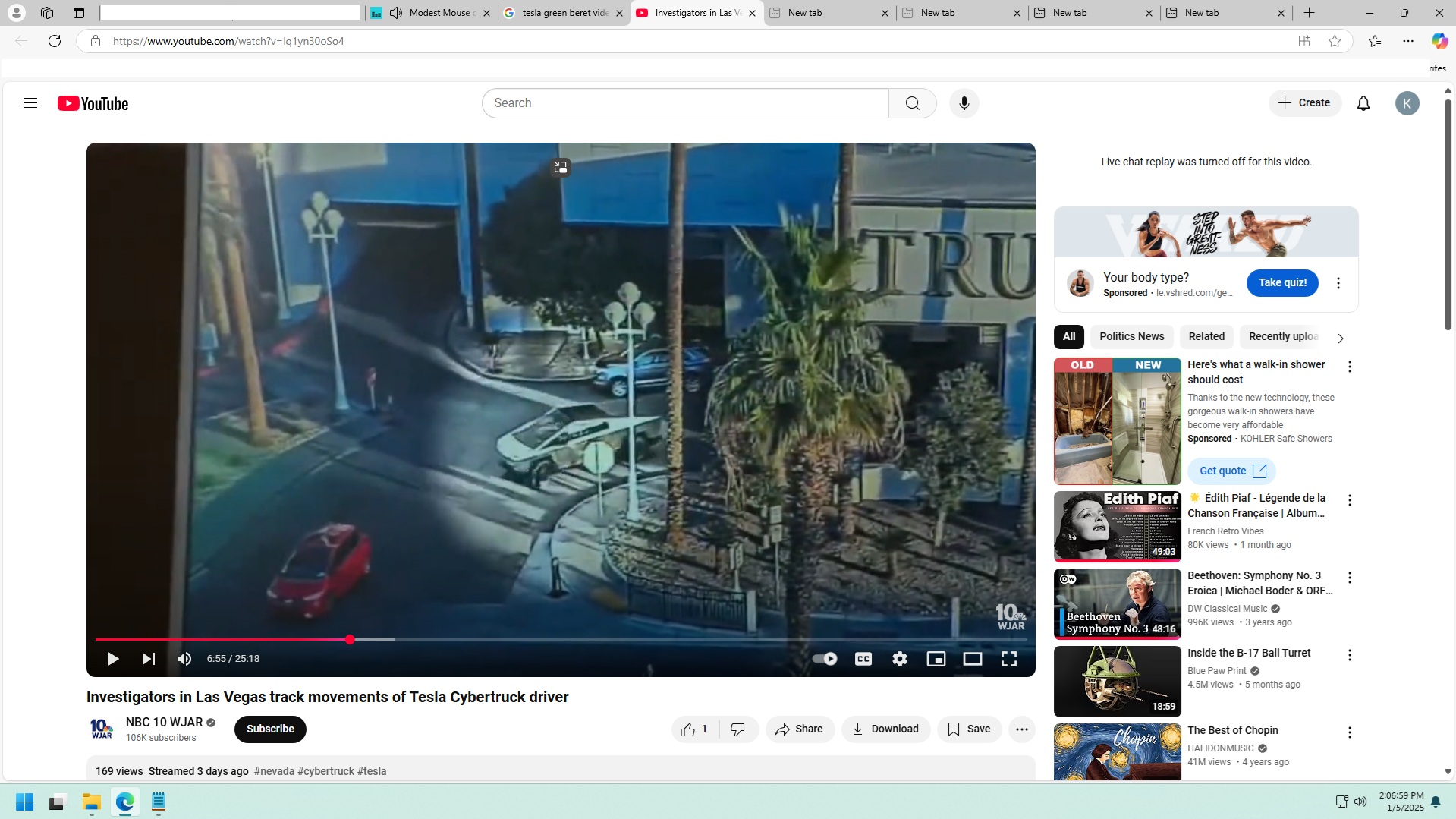Seek on the video progress bar
This screenshot has height=819, width=1456.
(561, 640)
